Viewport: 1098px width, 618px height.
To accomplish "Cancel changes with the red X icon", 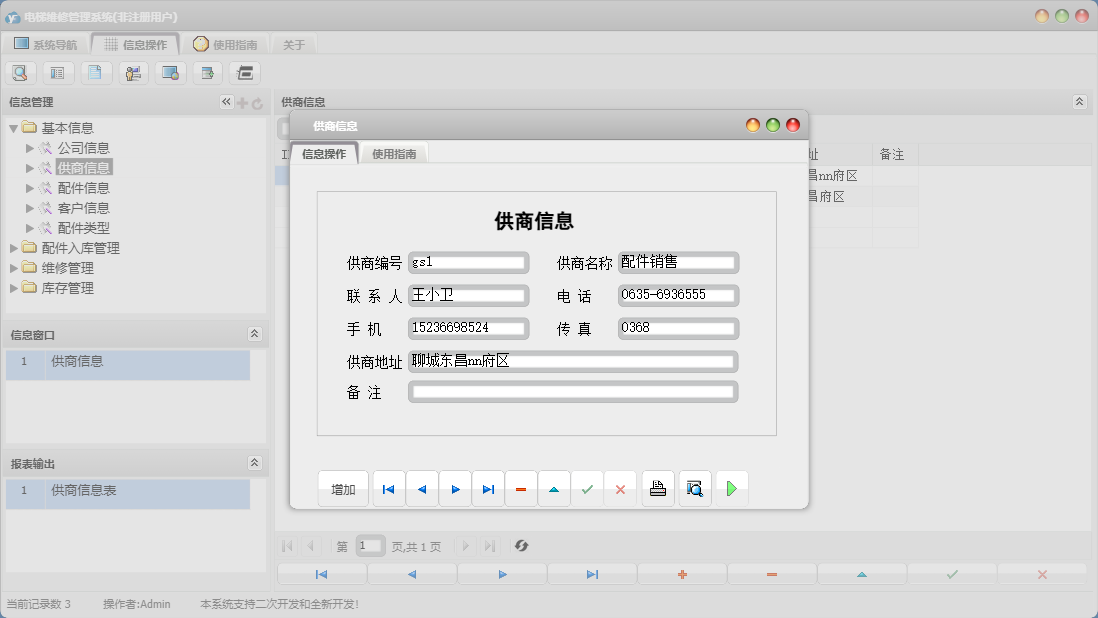I will click(620, 488).
